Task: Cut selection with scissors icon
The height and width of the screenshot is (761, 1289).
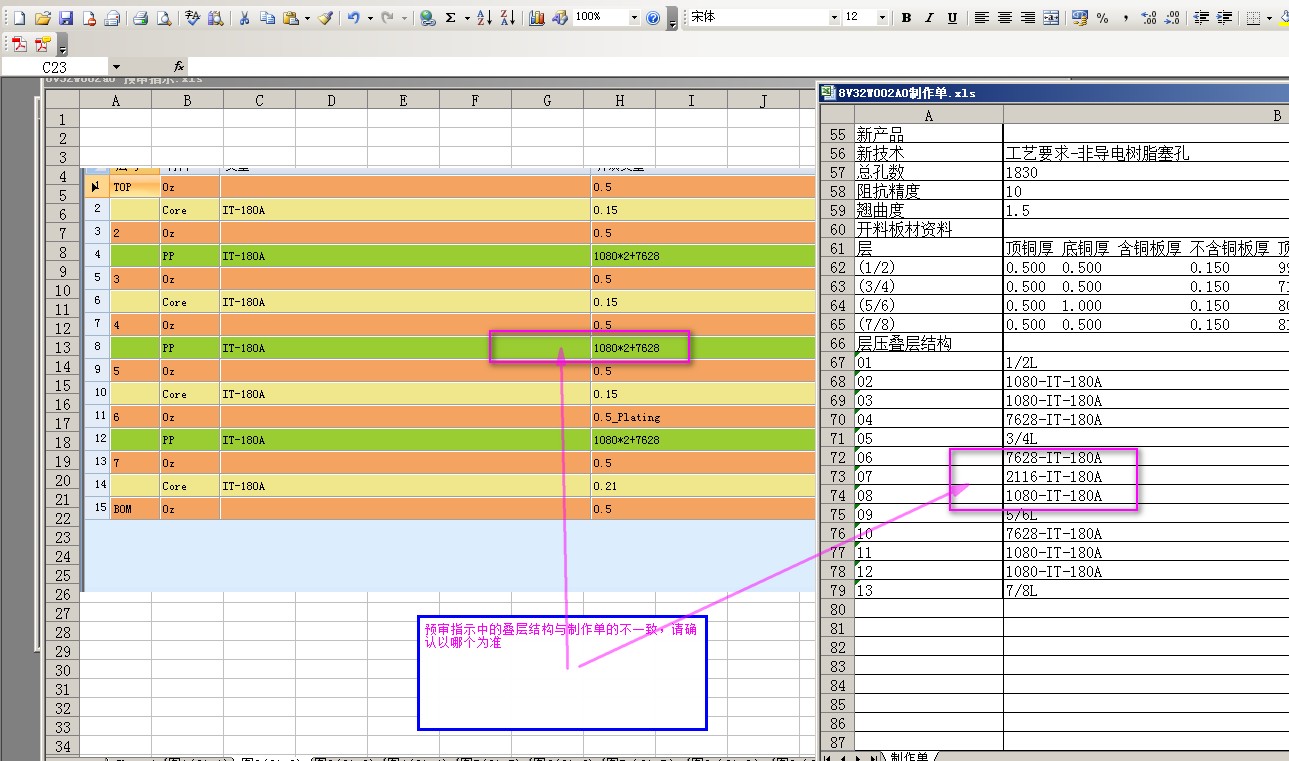Action: click(245, 18)
